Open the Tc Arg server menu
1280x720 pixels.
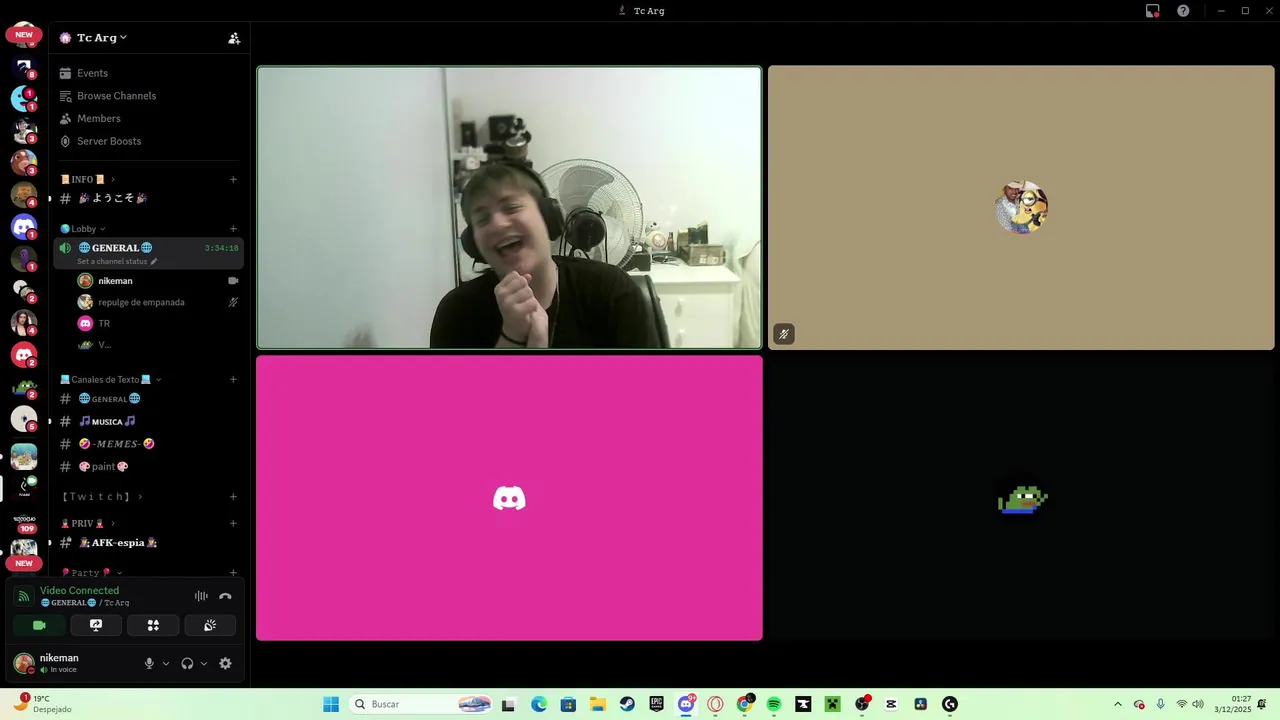(101, 38)
